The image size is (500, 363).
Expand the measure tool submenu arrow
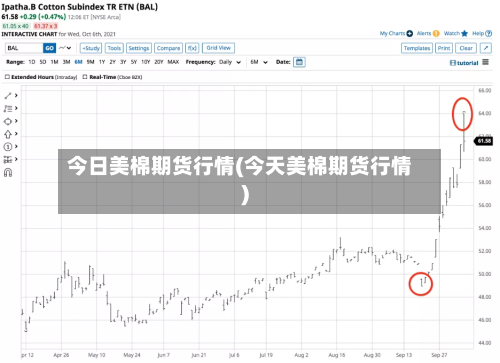(16, 159)
